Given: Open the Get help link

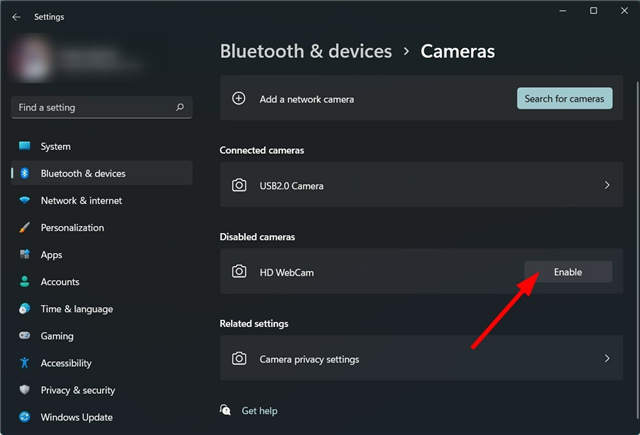Looking at the screenshot, I should pos(260,410).
